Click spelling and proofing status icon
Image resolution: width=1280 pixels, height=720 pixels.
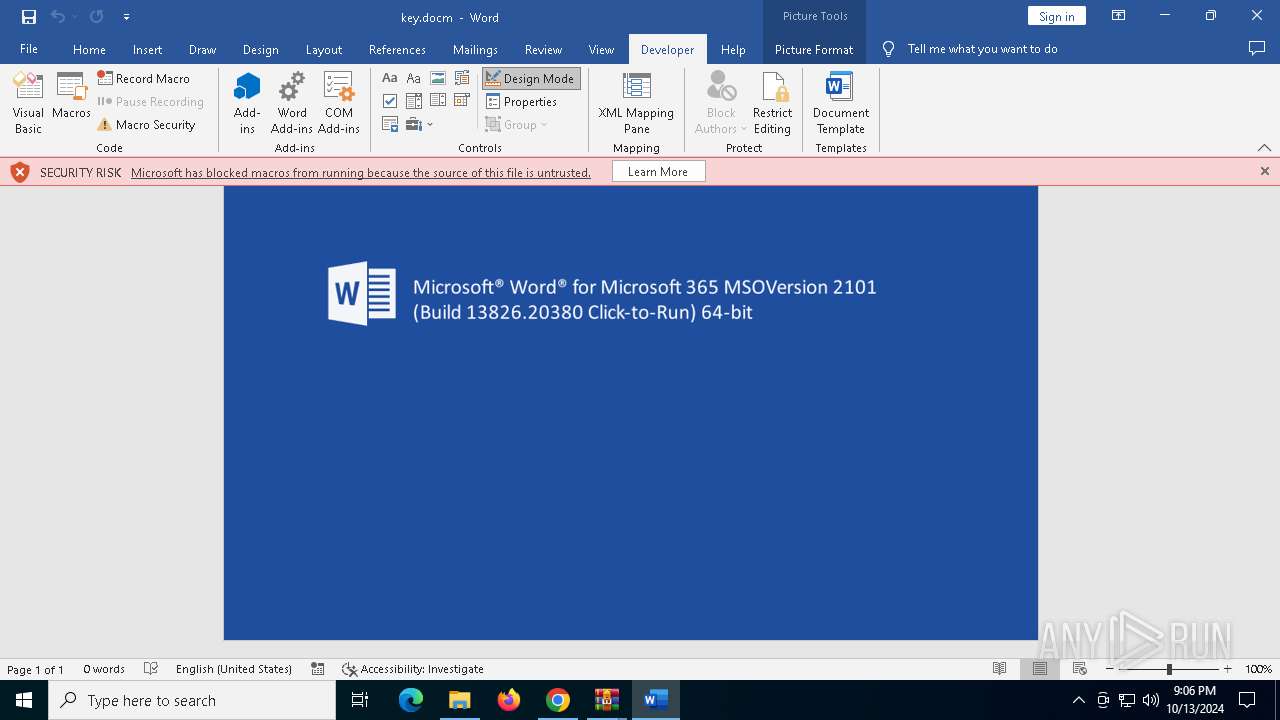pos(151,669)
